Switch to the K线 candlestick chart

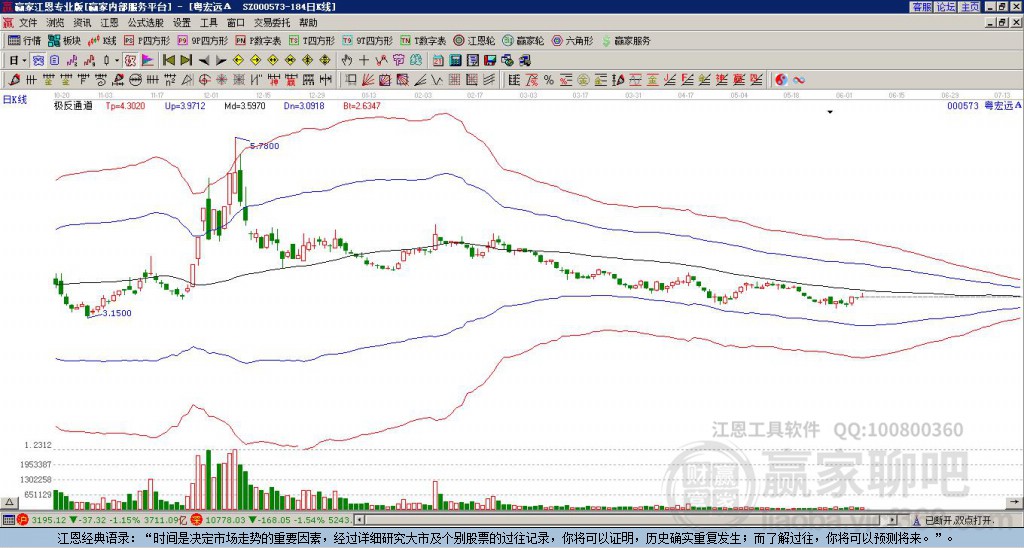tap(102, 40)
